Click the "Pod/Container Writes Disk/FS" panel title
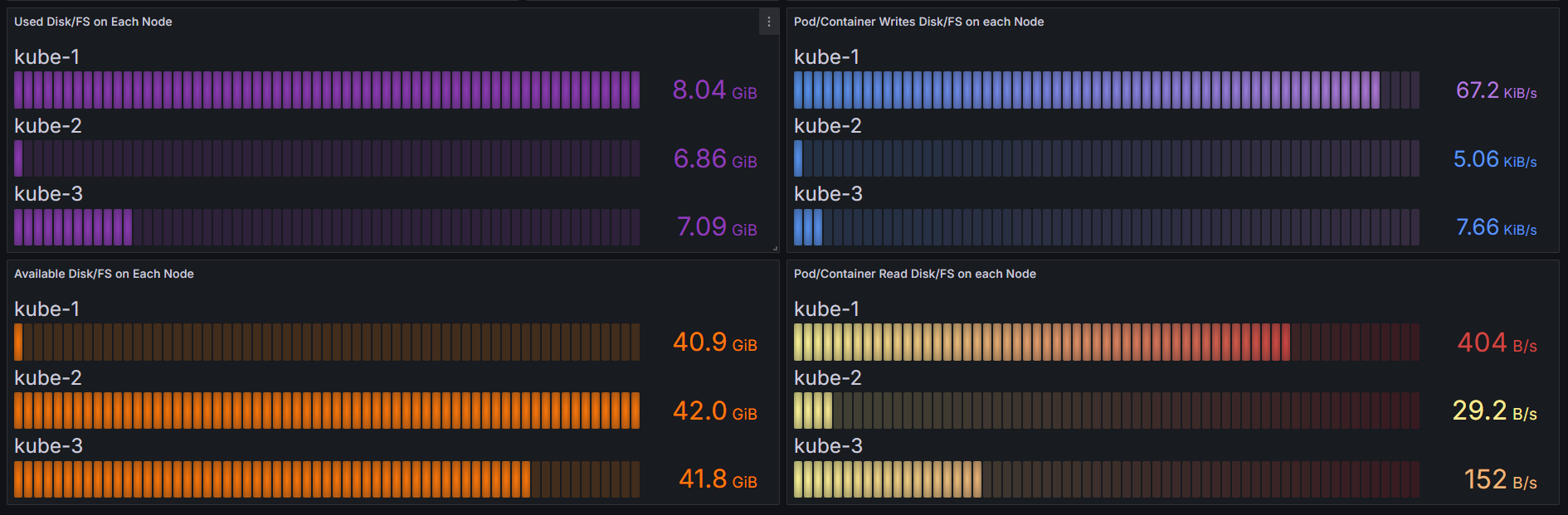 918,22
